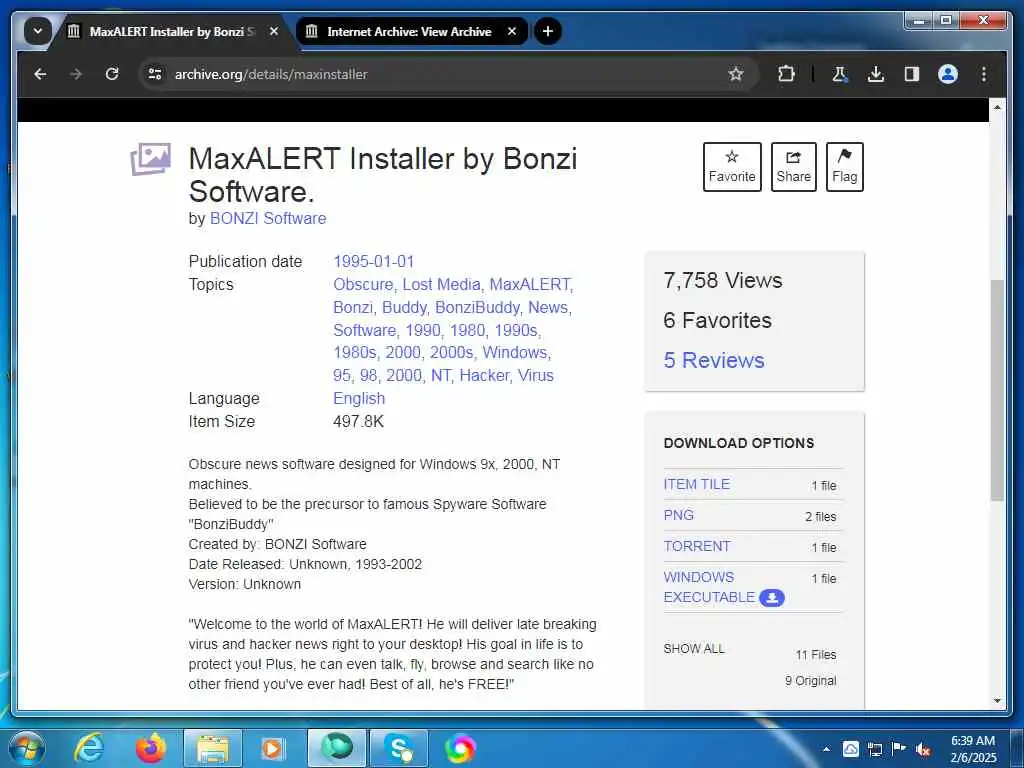The height and width of the screenshot is (768, 1024).
Task: Click the muted volume tray icon
Action: 923,749
